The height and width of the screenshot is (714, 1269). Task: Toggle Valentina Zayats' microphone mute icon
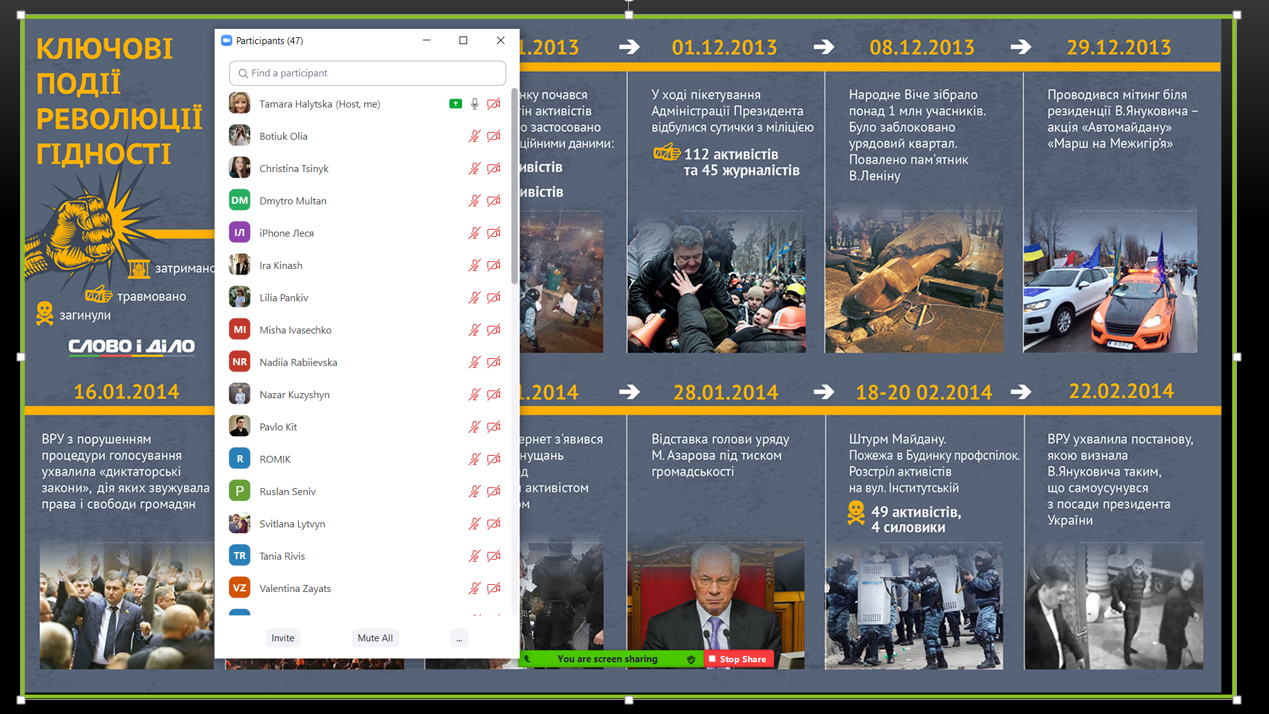pyautogui.click(x=475, y=589)
